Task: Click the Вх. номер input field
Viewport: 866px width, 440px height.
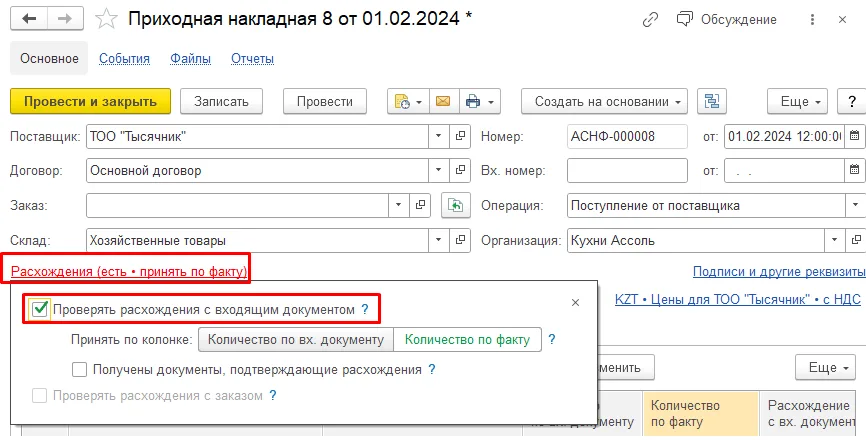Action: (627, 170)
